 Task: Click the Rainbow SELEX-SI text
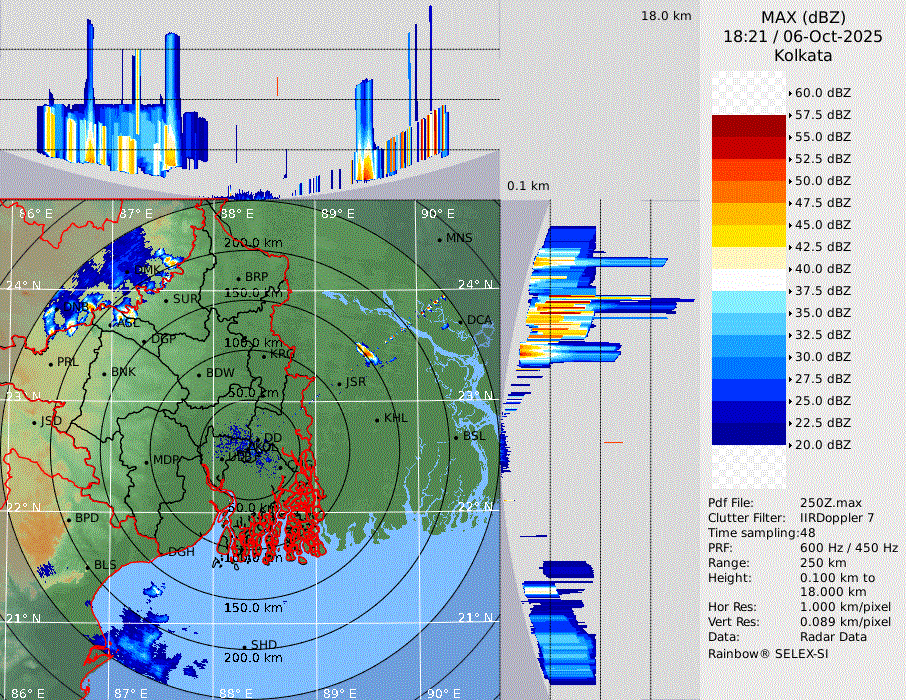(768, 653)
